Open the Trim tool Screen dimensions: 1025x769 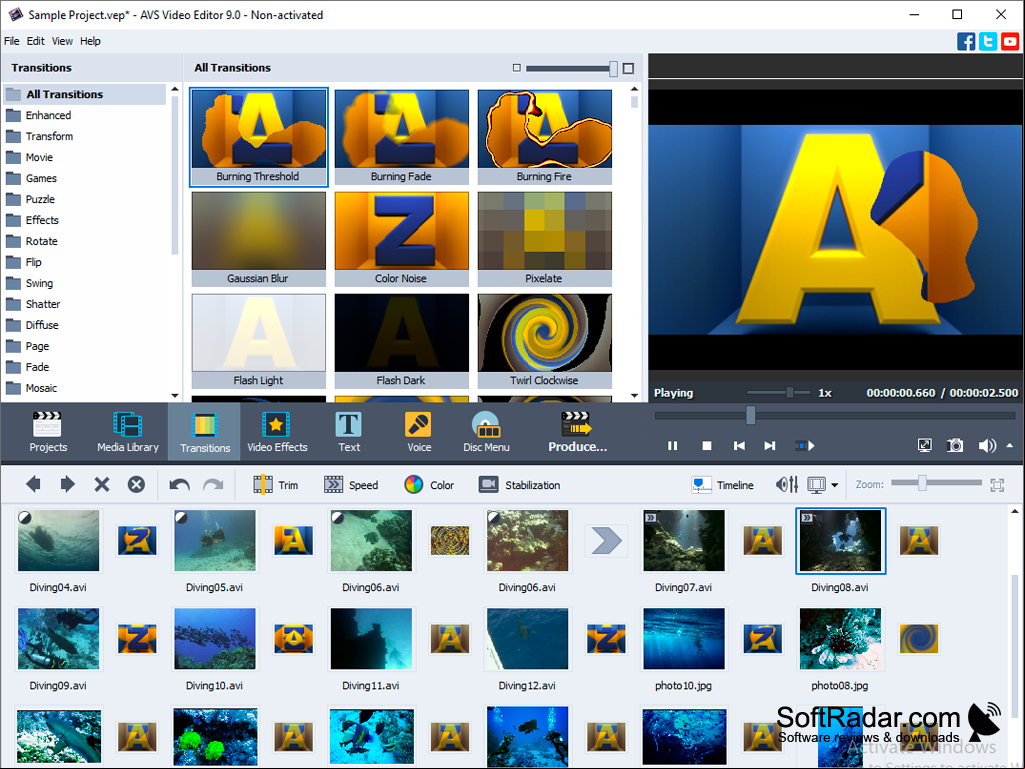coord(275,485)
